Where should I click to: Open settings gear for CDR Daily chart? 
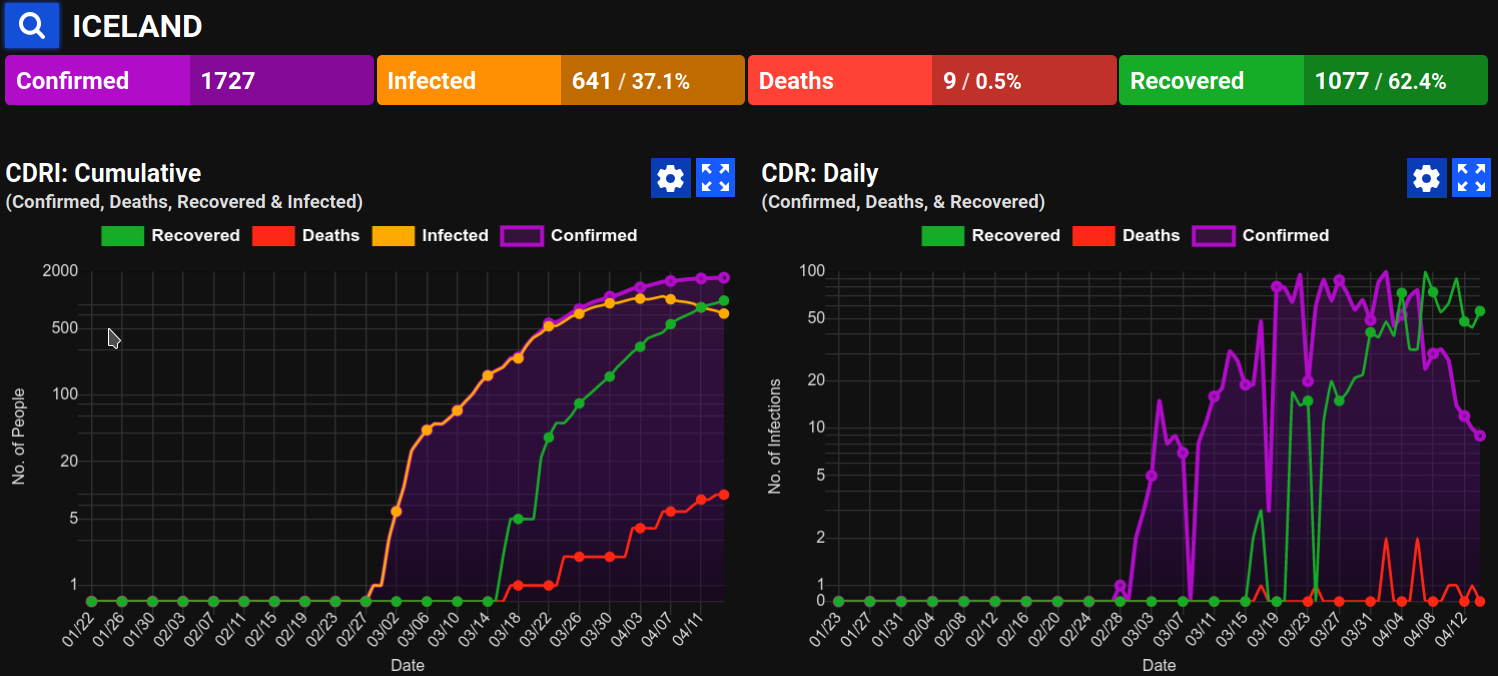pyautogui.click(x=1426, y=178)
